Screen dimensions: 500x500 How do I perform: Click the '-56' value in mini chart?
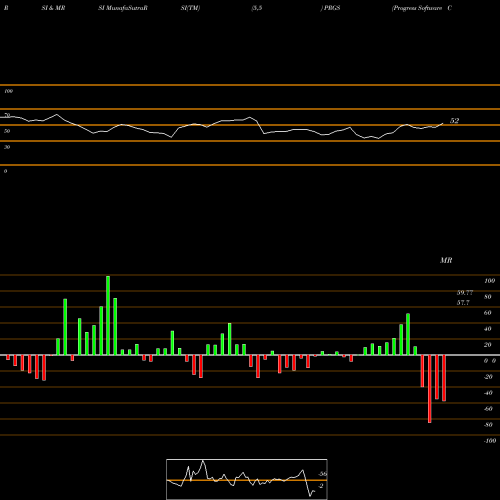point(322,474)
